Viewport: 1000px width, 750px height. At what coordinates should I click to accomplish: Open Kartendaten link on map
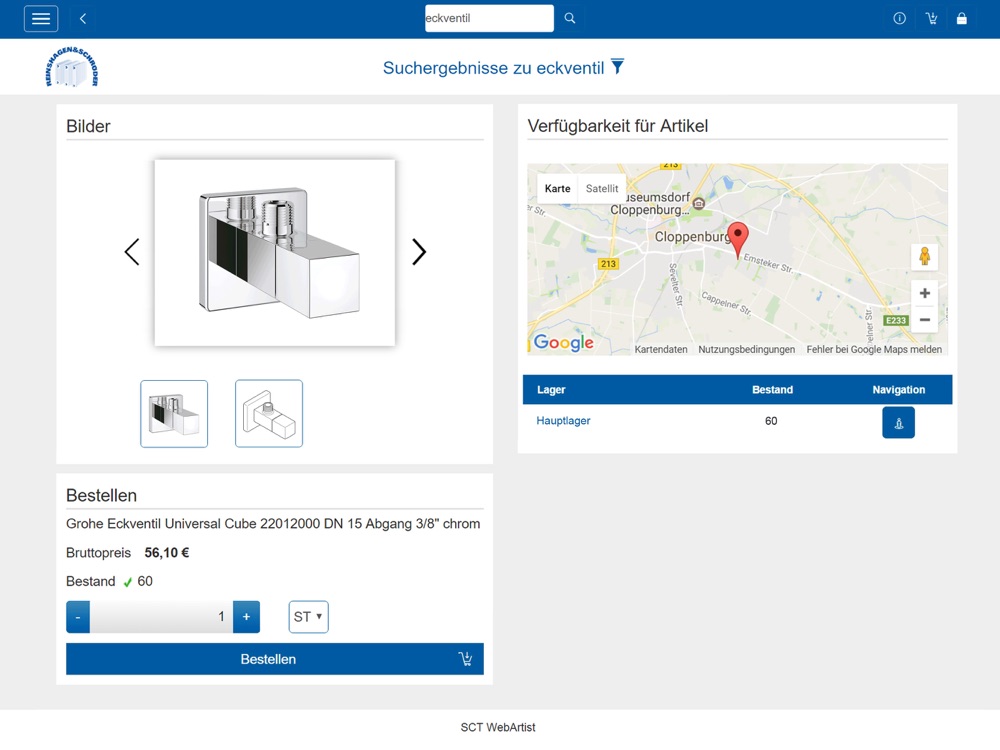661,349
